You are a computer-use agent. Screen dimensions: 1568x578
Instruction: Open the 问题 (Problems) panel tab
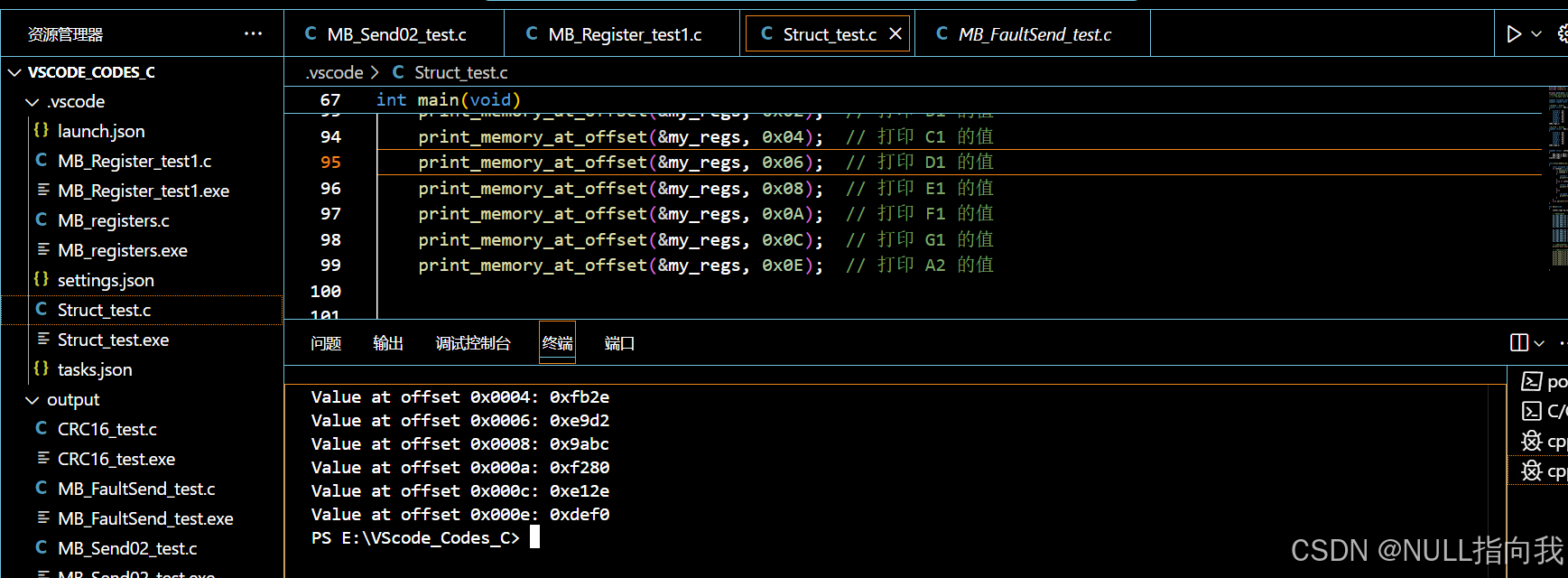[326, 344]
